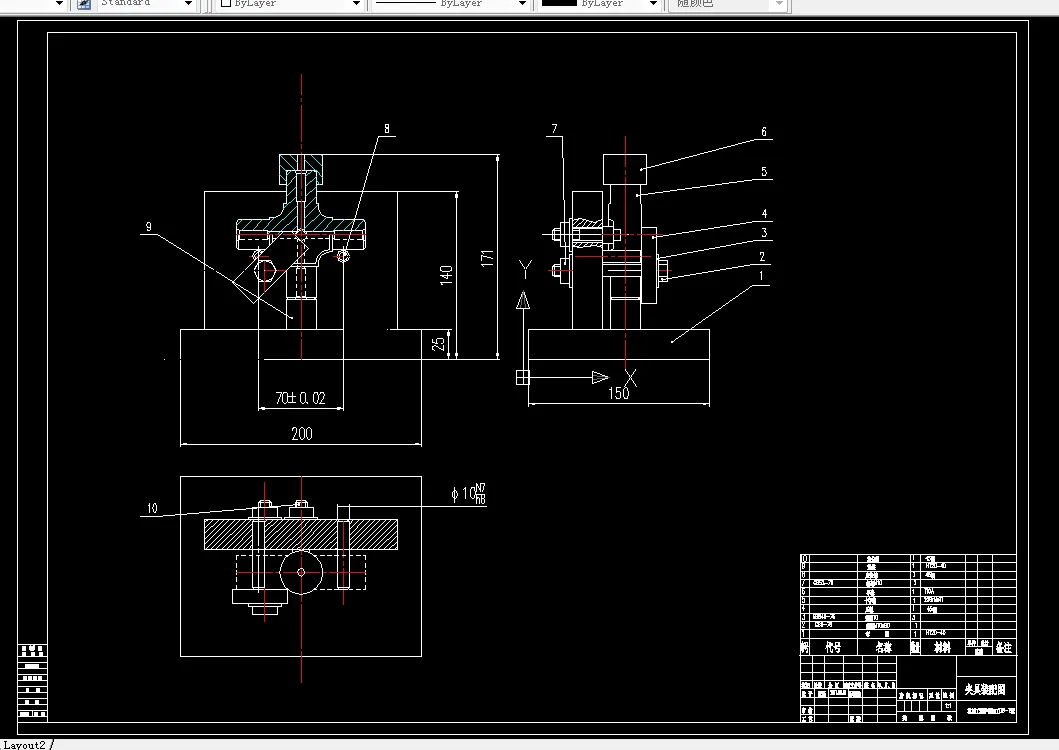Image resolution: width=1059 pixels, height=750 pixels.
Task: Click part callout number 4
Action: tap(764, 214)
